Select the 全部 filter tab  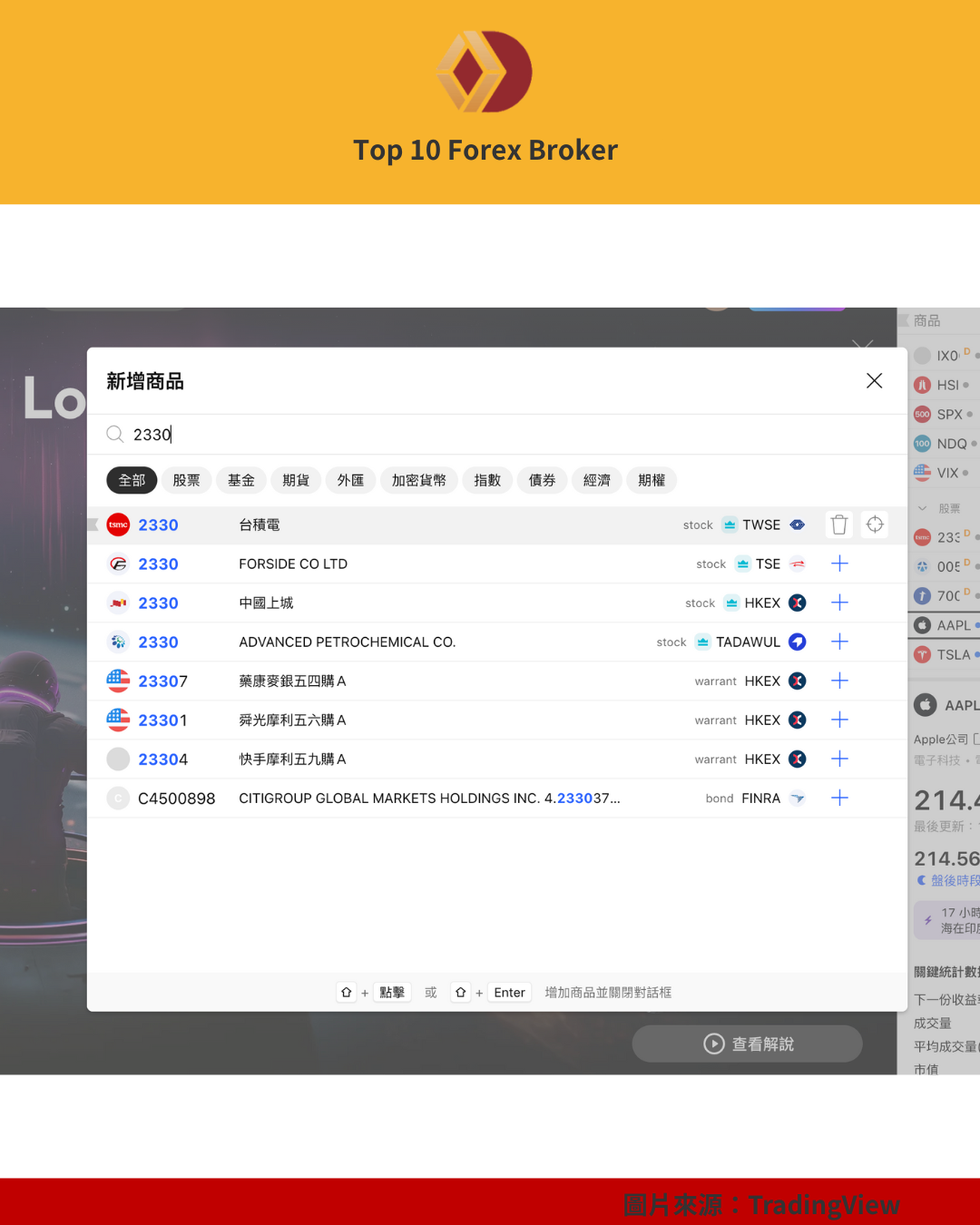click(x=132, y=480)
